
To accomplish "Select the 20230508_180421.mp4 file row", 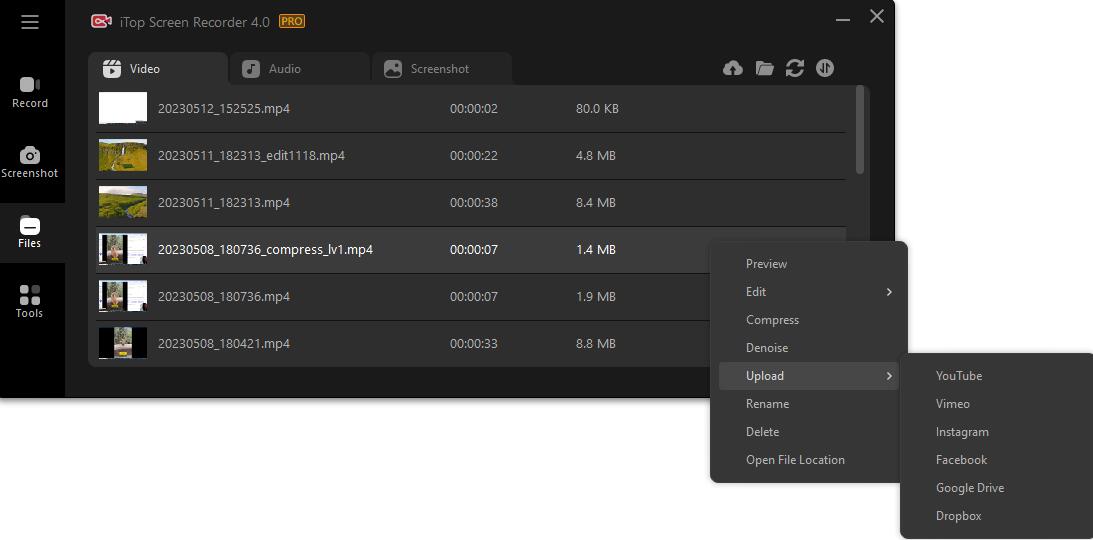I will coord(400,343).
